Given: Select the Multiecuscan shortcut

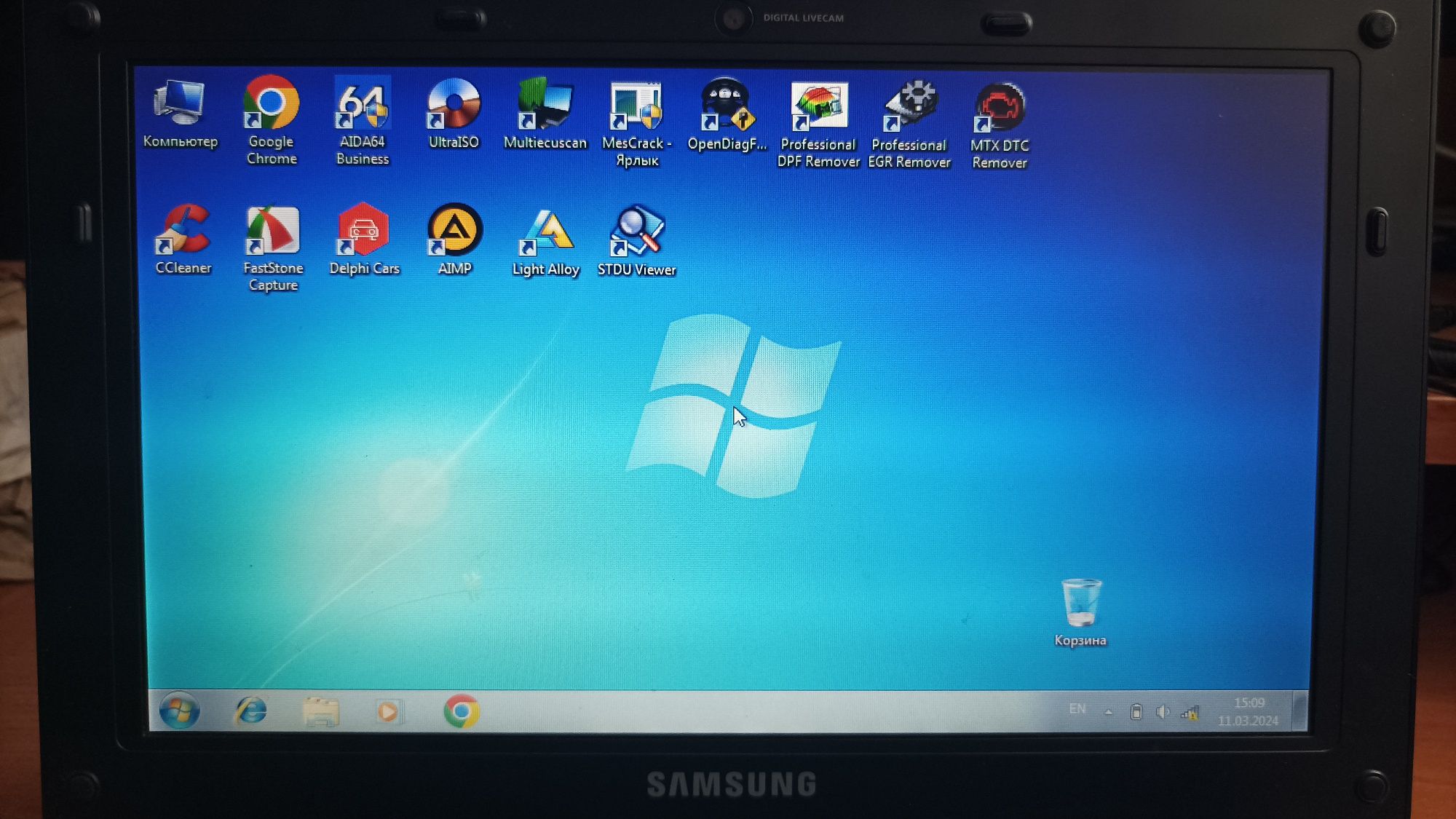Looking at the screenshot, I should [x=545, y=114].
